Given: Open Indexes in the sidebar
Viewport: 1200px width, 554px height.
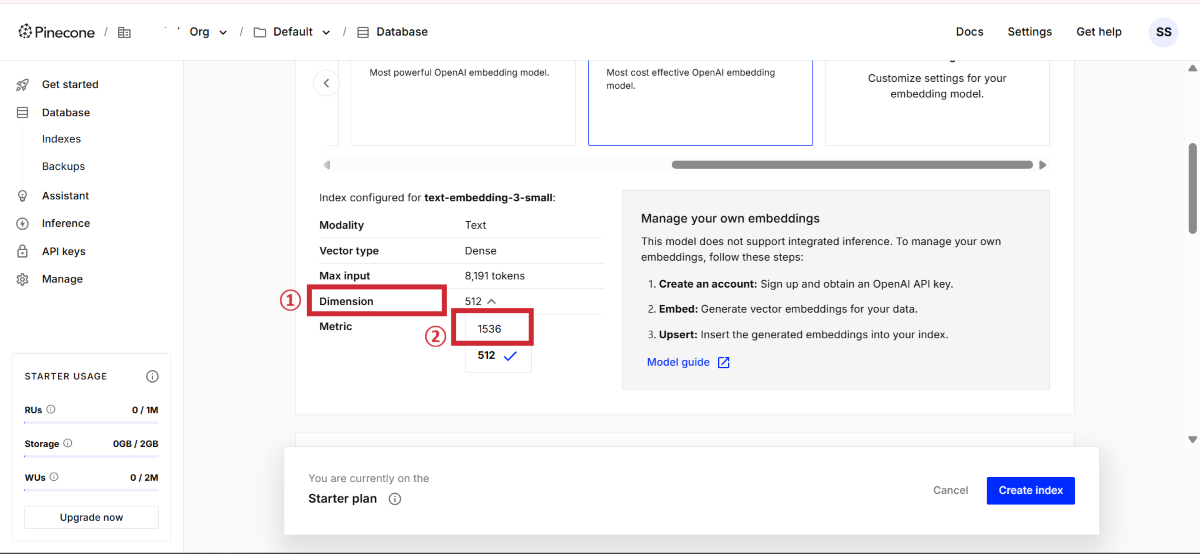Looking at the screenshot, I should click(61, 139).
